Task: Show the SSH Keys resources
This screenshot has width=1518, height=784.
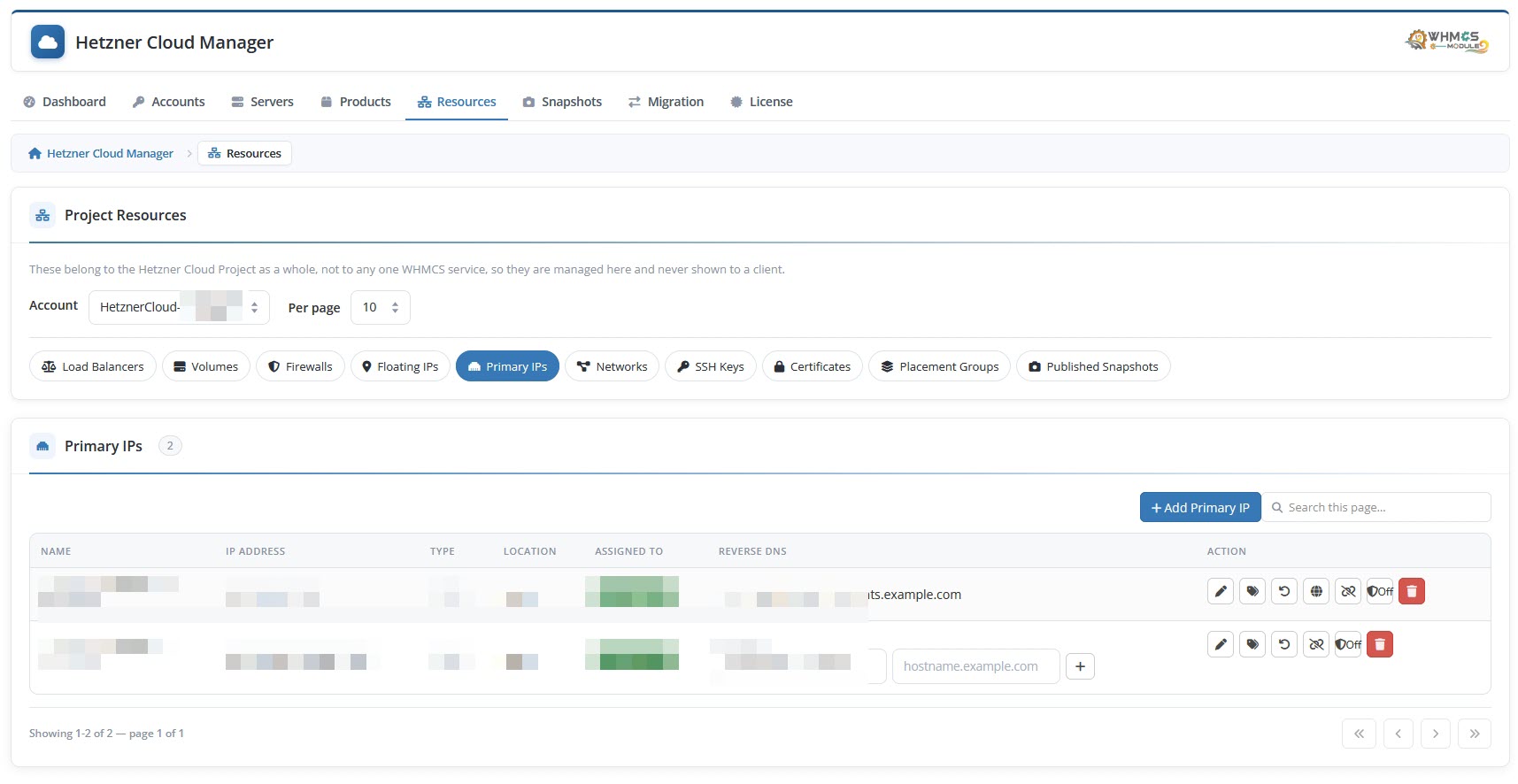Action: point(711,366)
